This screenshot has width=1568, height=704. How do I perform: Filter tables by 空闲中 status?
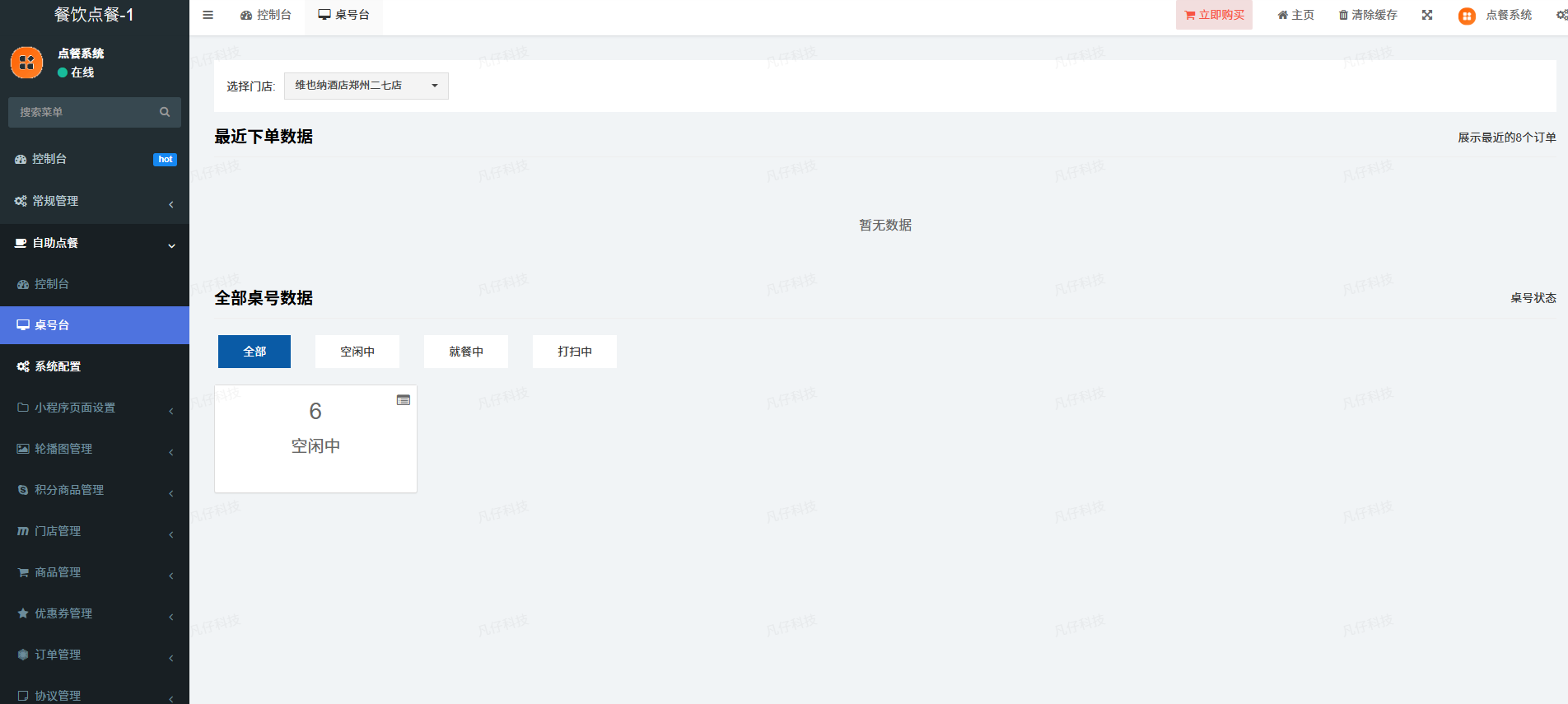[x=357, y=352]
